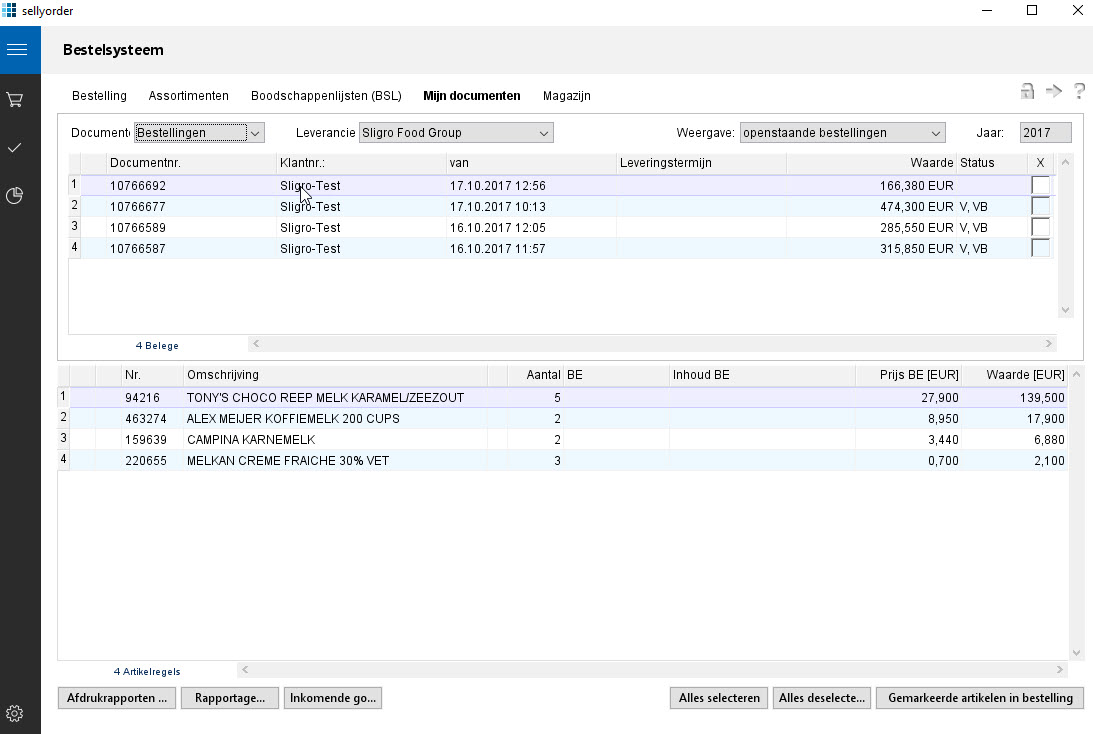This screenshot has width=1093, height=734.
Task: Click the checkmark icon in the sidebar
Action: coord(15,148)
